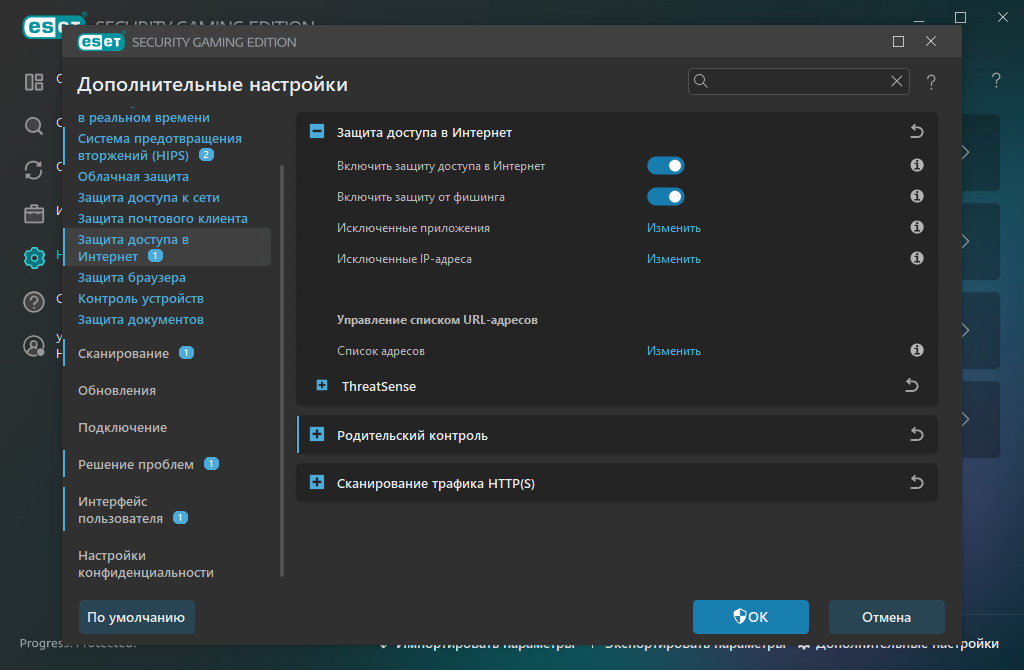This screenshot has width=1024, height=670.
Task: Click the info icon for 'Включить защиту доступа в Интернет'
Action: coord(917,165)
